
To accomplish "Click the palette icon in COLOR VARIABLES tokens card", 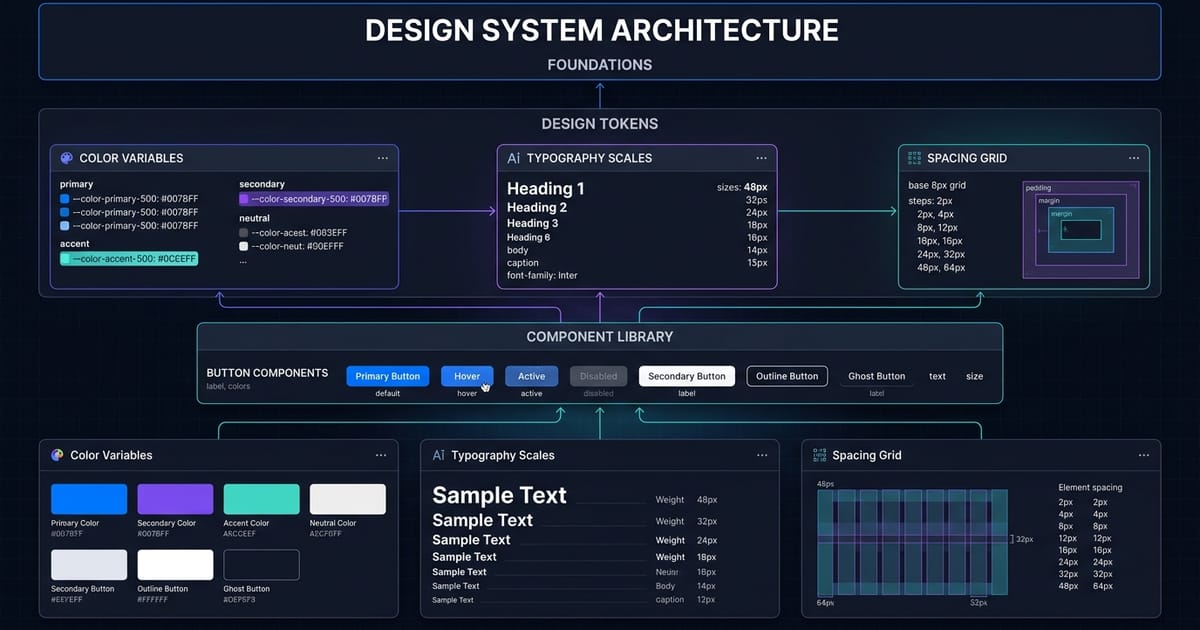I will click(67, 158).
